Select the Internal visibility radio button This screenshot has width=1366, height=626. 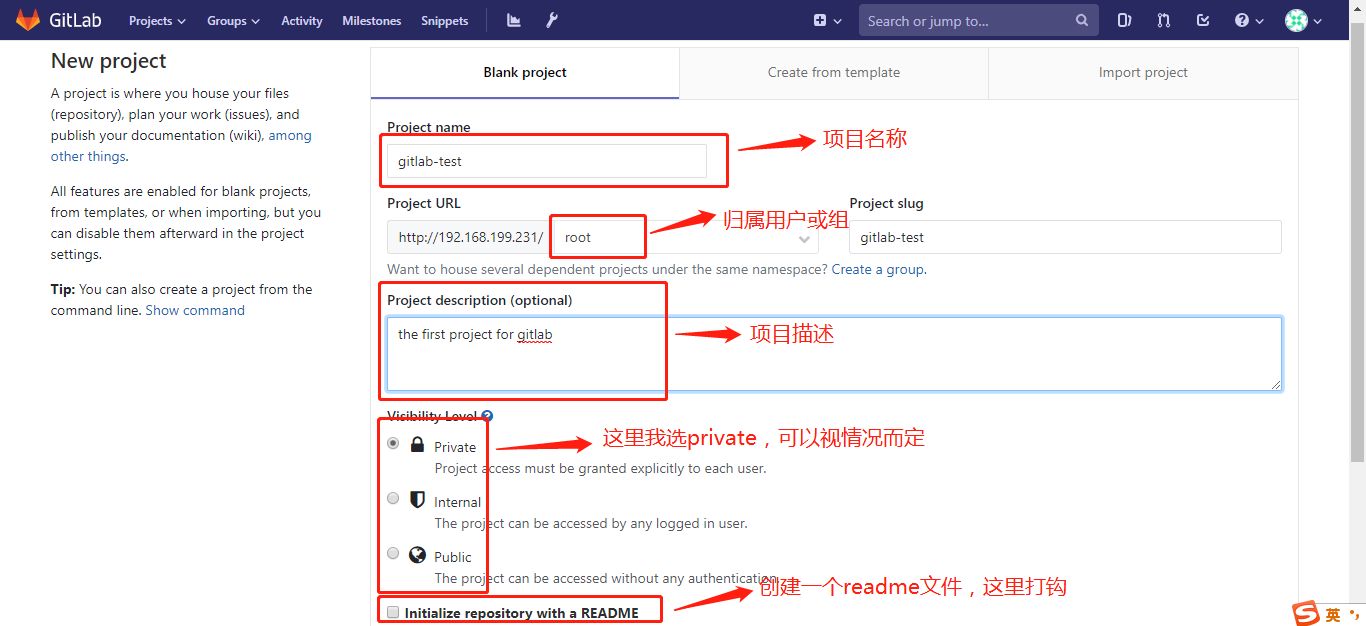click(x=393, y=498)
